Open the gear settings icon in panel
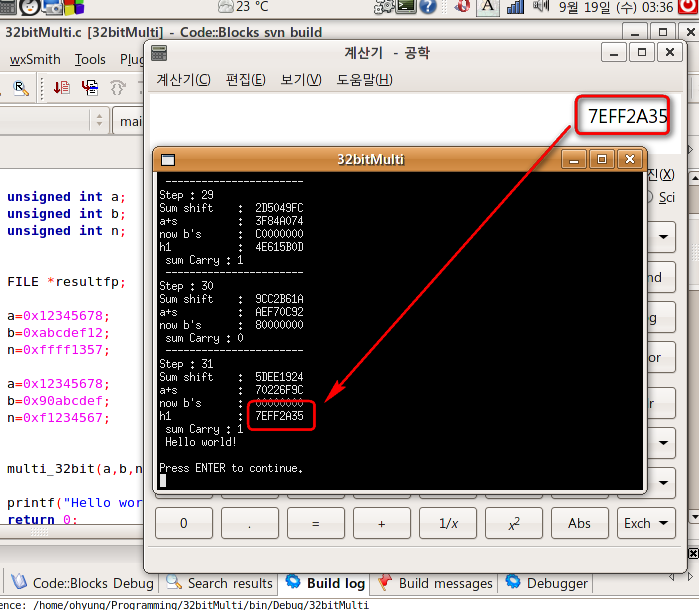 (384, 6)
